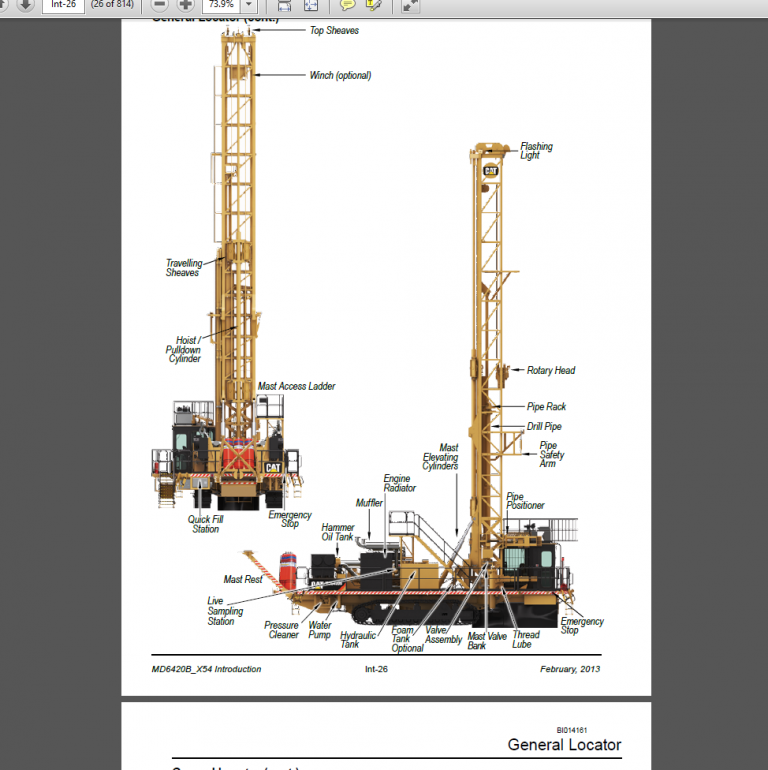The width and height of the screenshot is (768, 770).
Task: Zoom out with the minus button
Action: 160,5
